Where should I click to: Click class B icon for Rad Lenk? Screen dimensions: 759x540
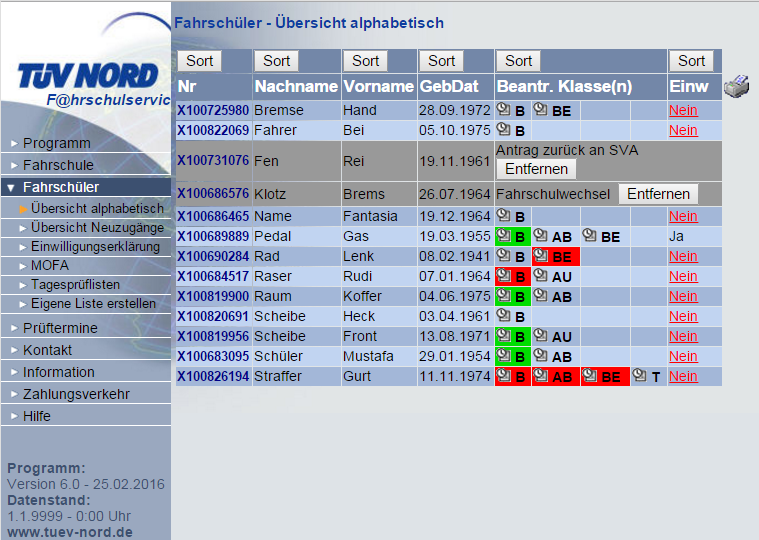[x=504, y=255]
